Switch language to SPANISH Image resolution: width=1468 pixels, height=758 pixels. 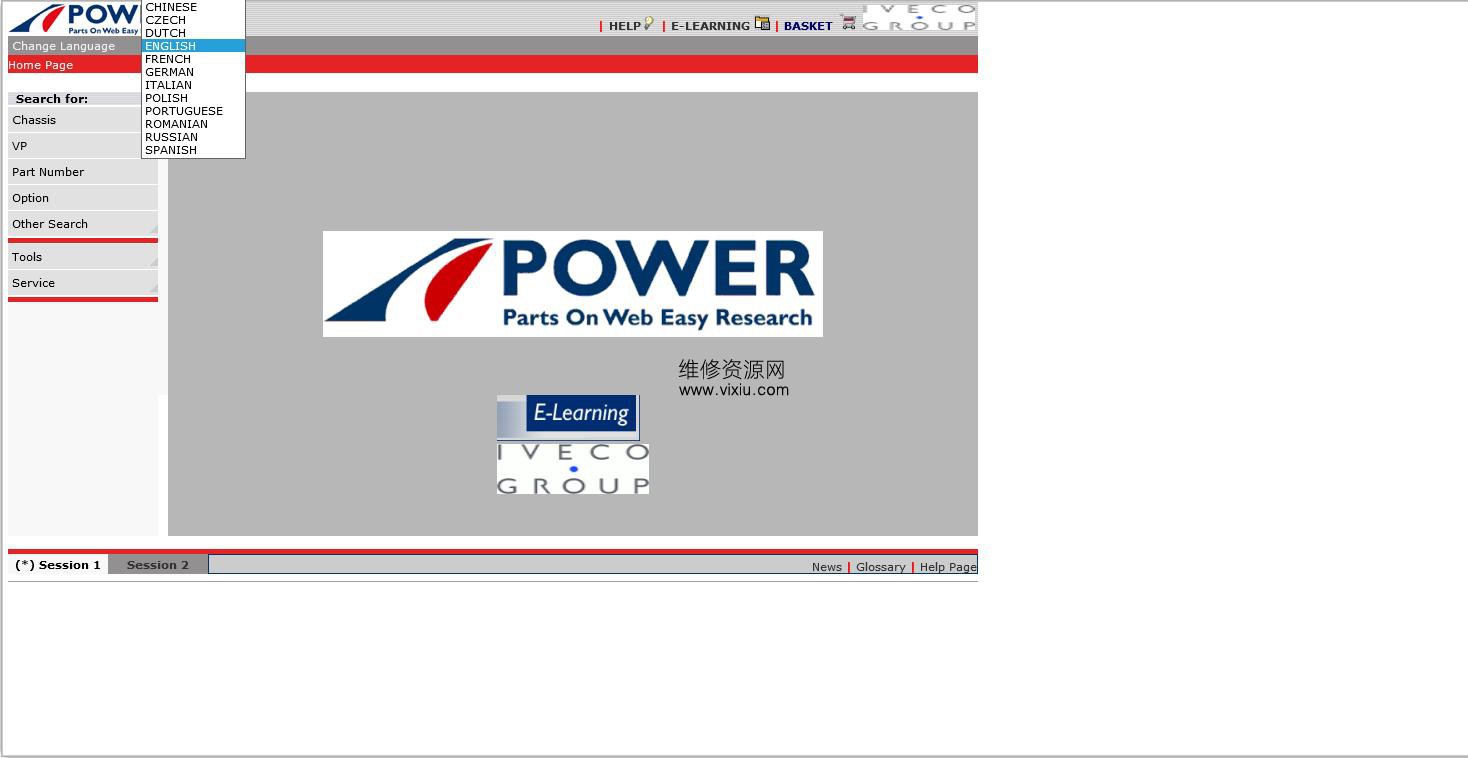pos(193,150)
